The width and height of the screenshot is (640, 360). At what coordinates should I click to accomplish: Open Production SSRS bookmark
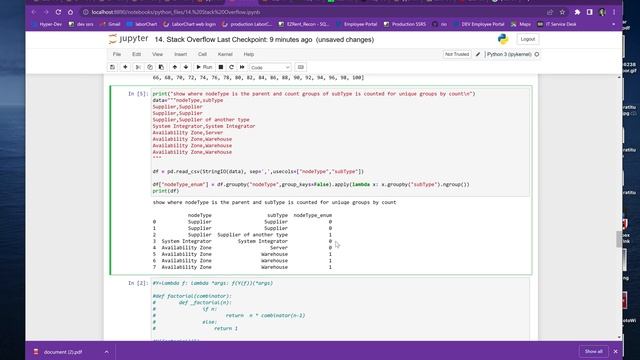coord(405,24)
